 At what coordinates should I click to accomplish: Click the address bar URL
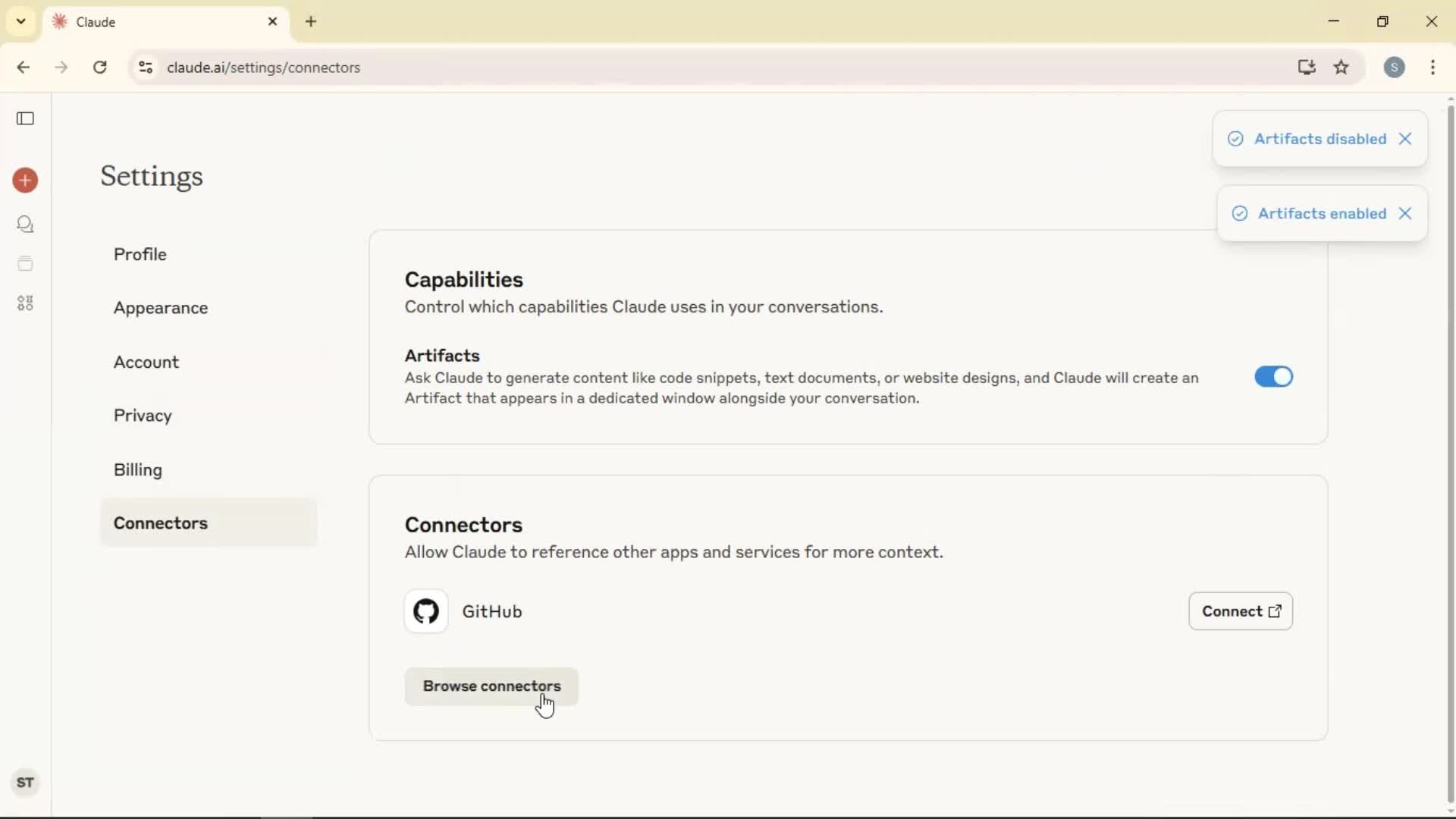tap(264, 67)
